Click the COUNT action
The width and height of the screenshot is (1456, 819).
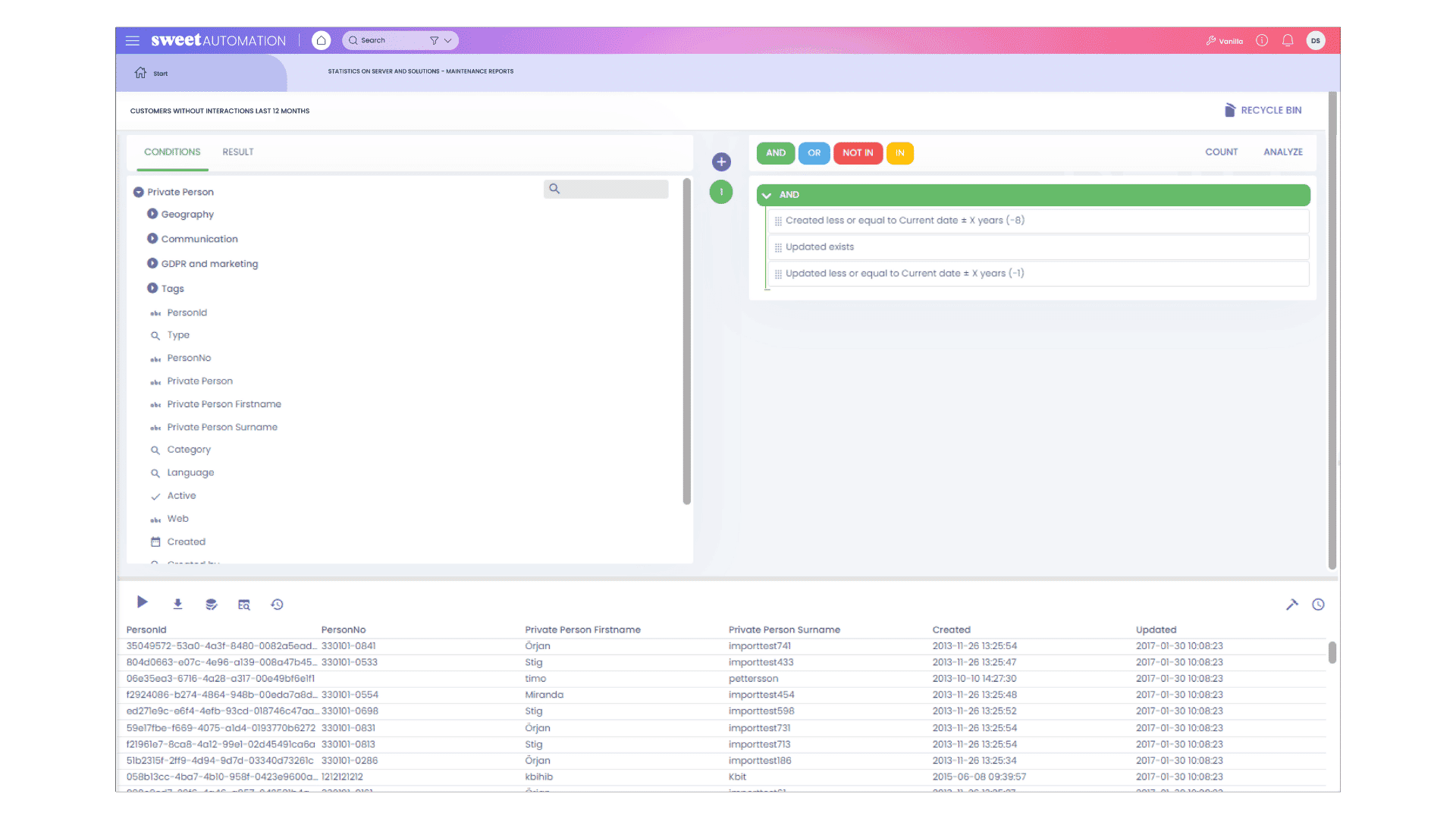point(1221,152)
